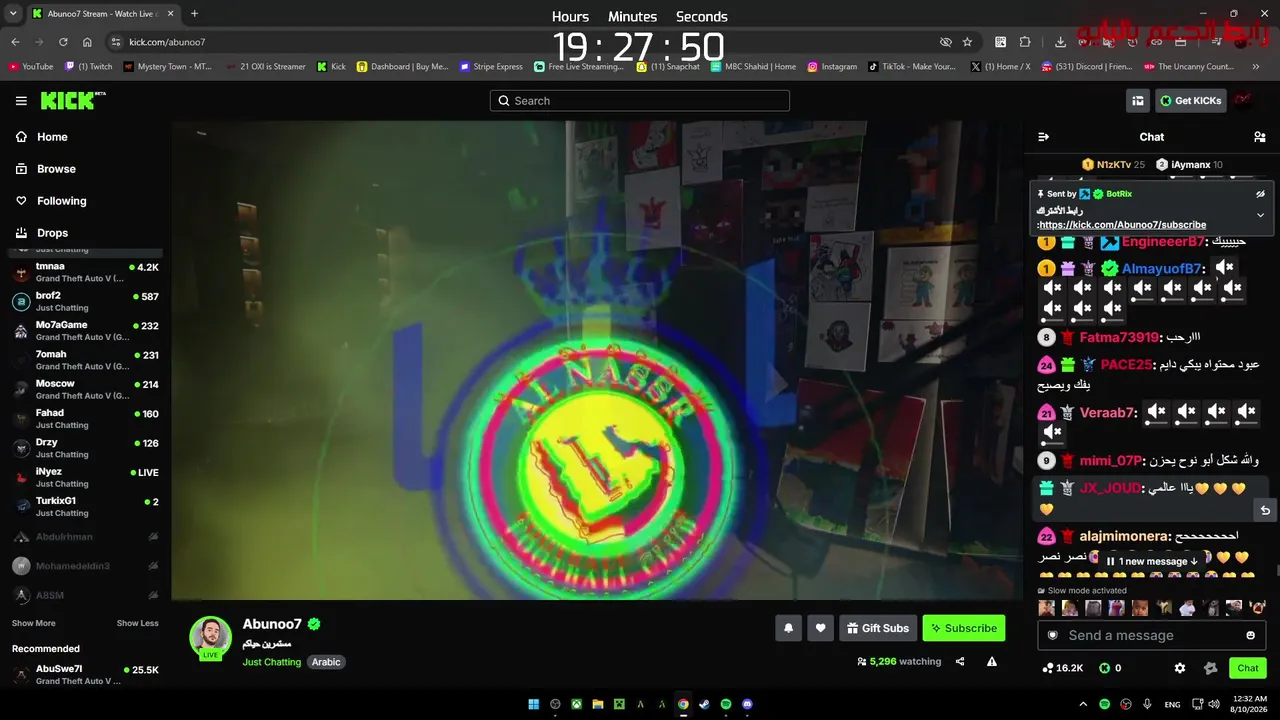
Task: Click the first quick emote in chat
Action: coord(1047,608)
